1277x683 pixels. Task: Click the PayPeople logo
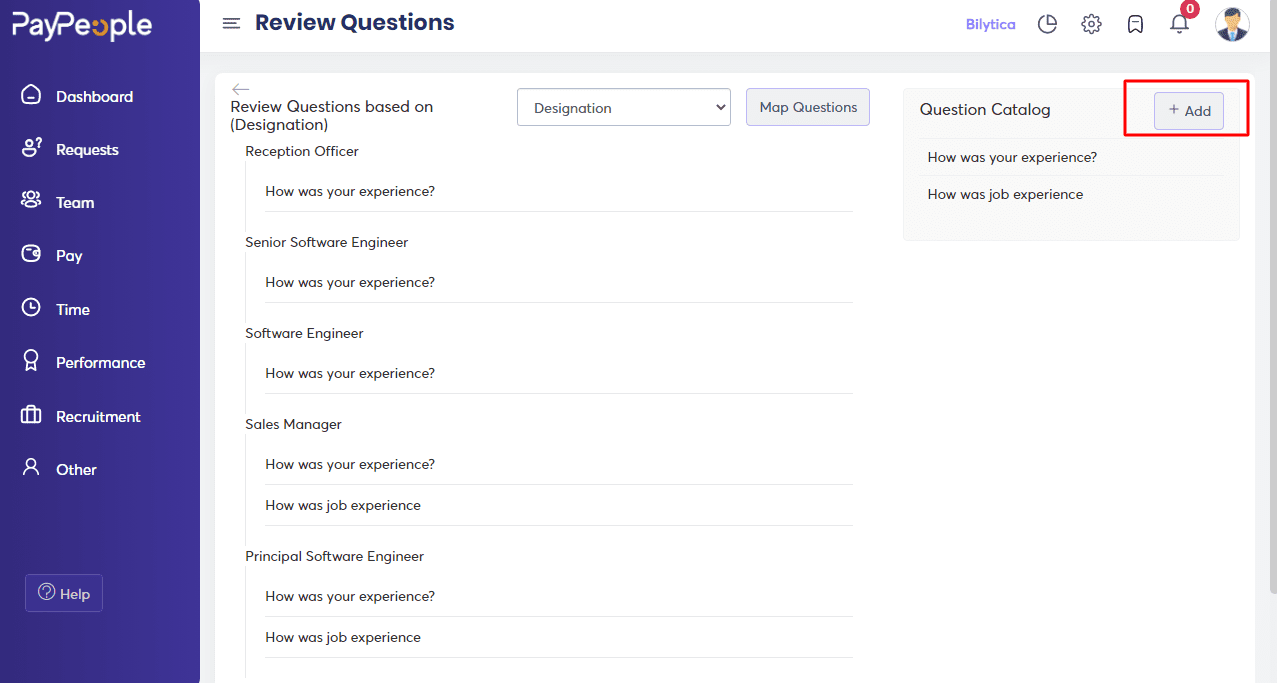point(82,26)
